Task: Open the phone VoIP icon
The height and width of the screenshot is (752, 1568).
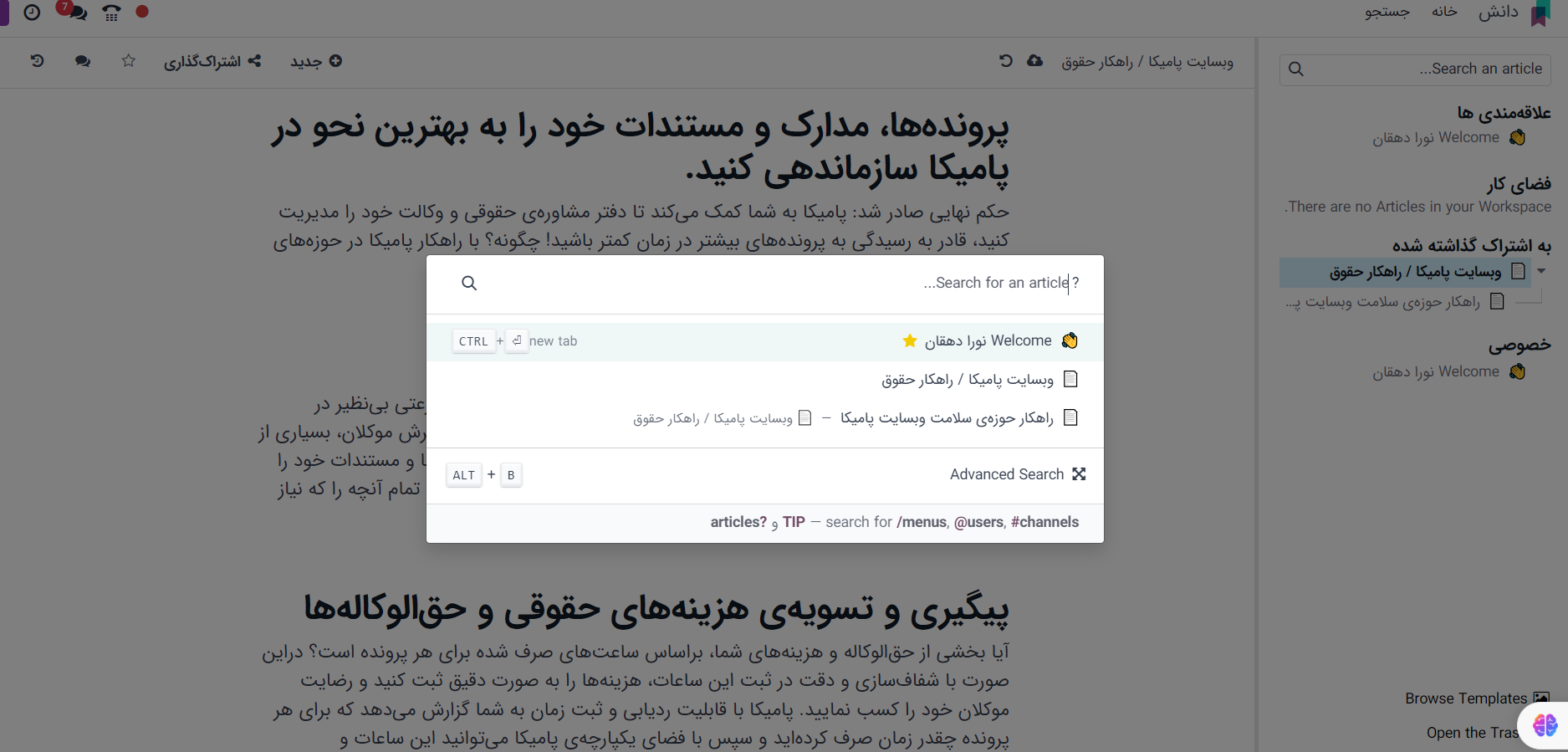Action: click(111, 13)
